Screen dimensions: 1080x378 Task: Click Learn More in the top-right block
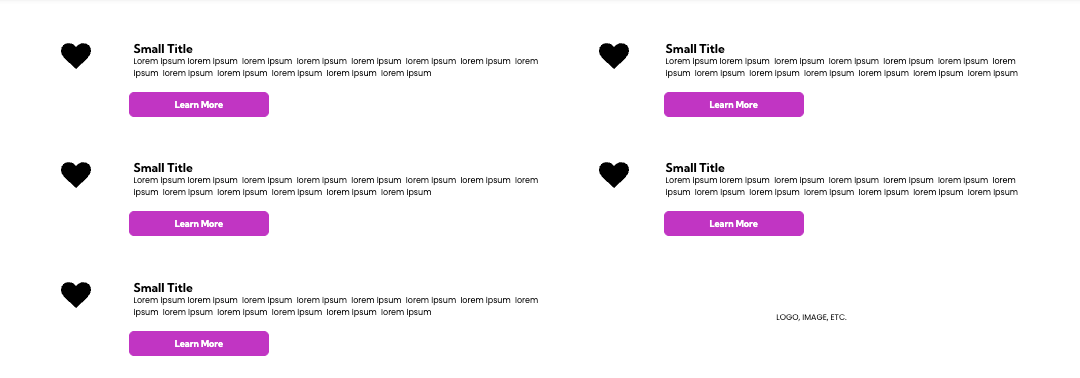point(734,105)
